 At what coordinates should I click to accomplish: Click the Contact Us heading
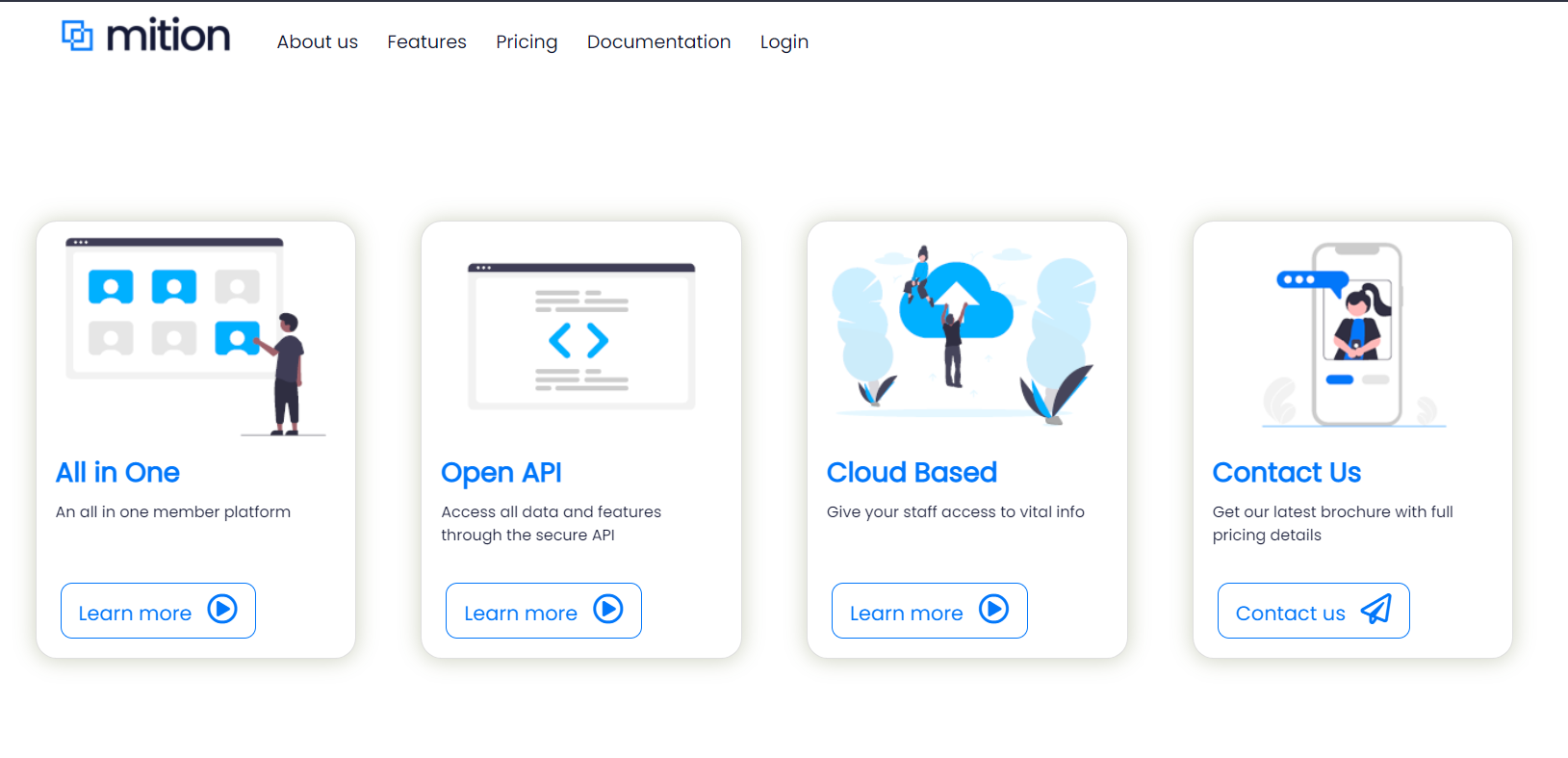[1287, 473]
